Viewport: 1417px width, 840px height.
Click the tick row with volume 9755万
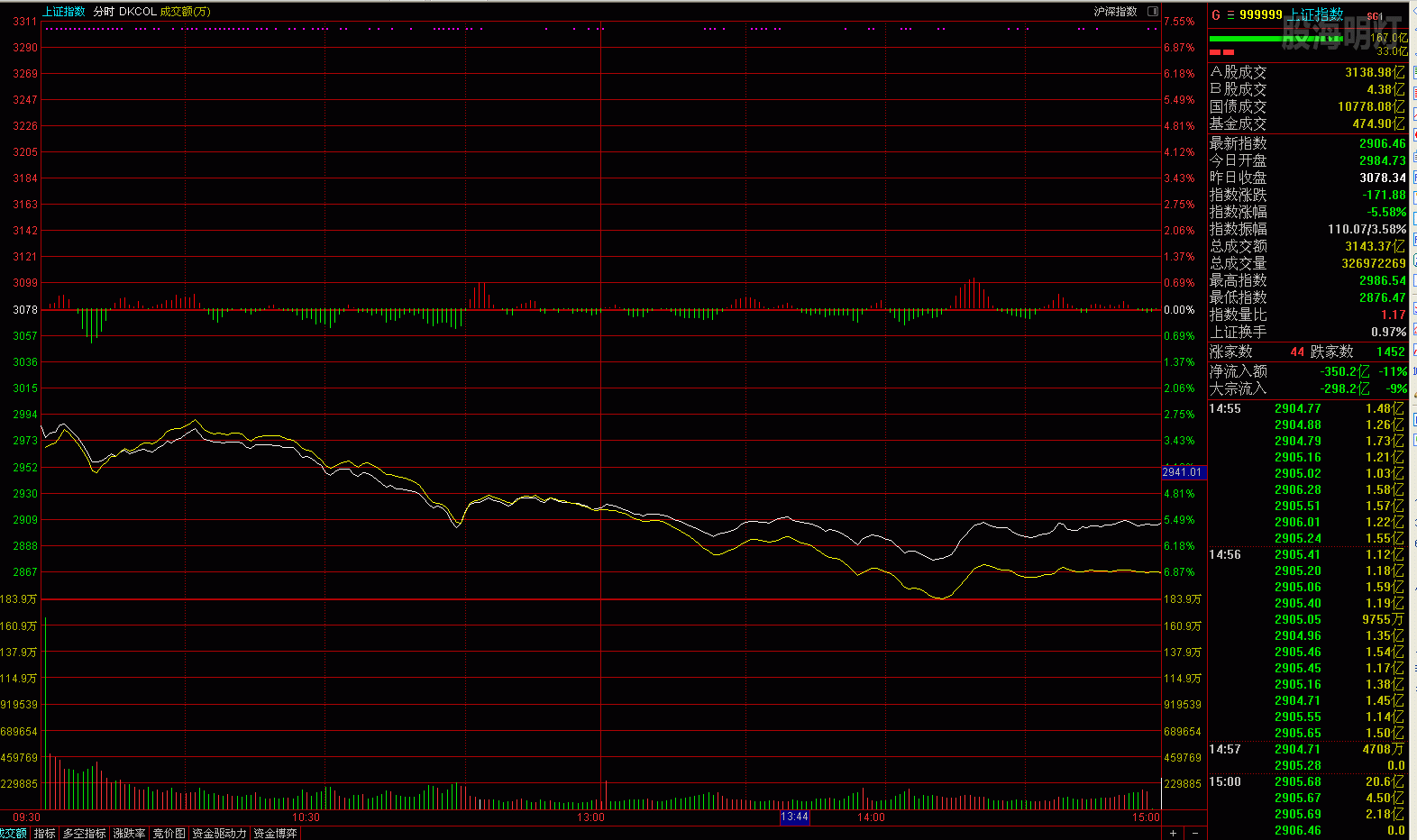[x=1307, y=619]
